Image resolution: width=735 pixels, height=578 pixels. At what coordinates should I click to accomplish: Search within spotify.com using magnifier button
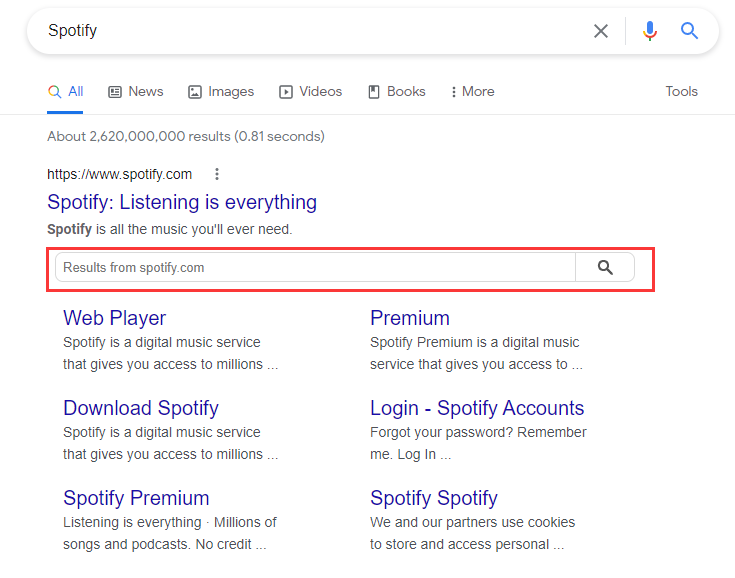click(x=605, y=267)
